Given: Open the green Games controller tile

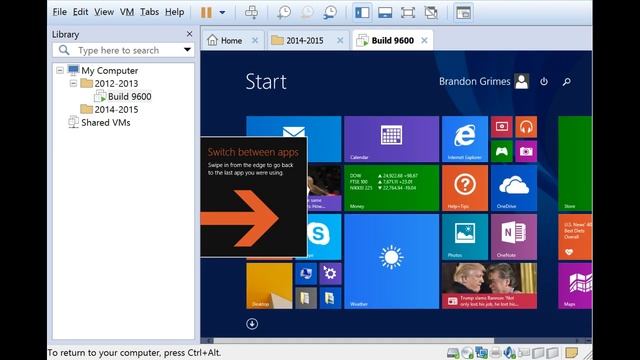Looking at the screenshot, I should (x=502, y=151).
